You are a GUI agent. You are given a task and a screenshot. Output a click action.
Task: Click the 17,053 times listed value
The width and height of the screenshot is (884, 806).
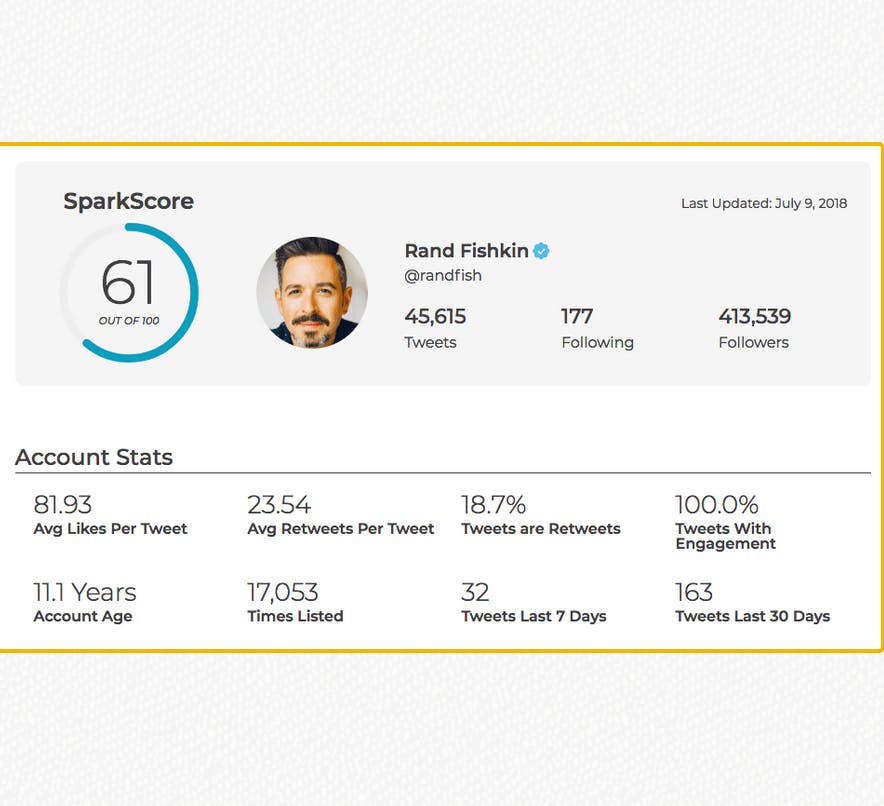point(283,592)
